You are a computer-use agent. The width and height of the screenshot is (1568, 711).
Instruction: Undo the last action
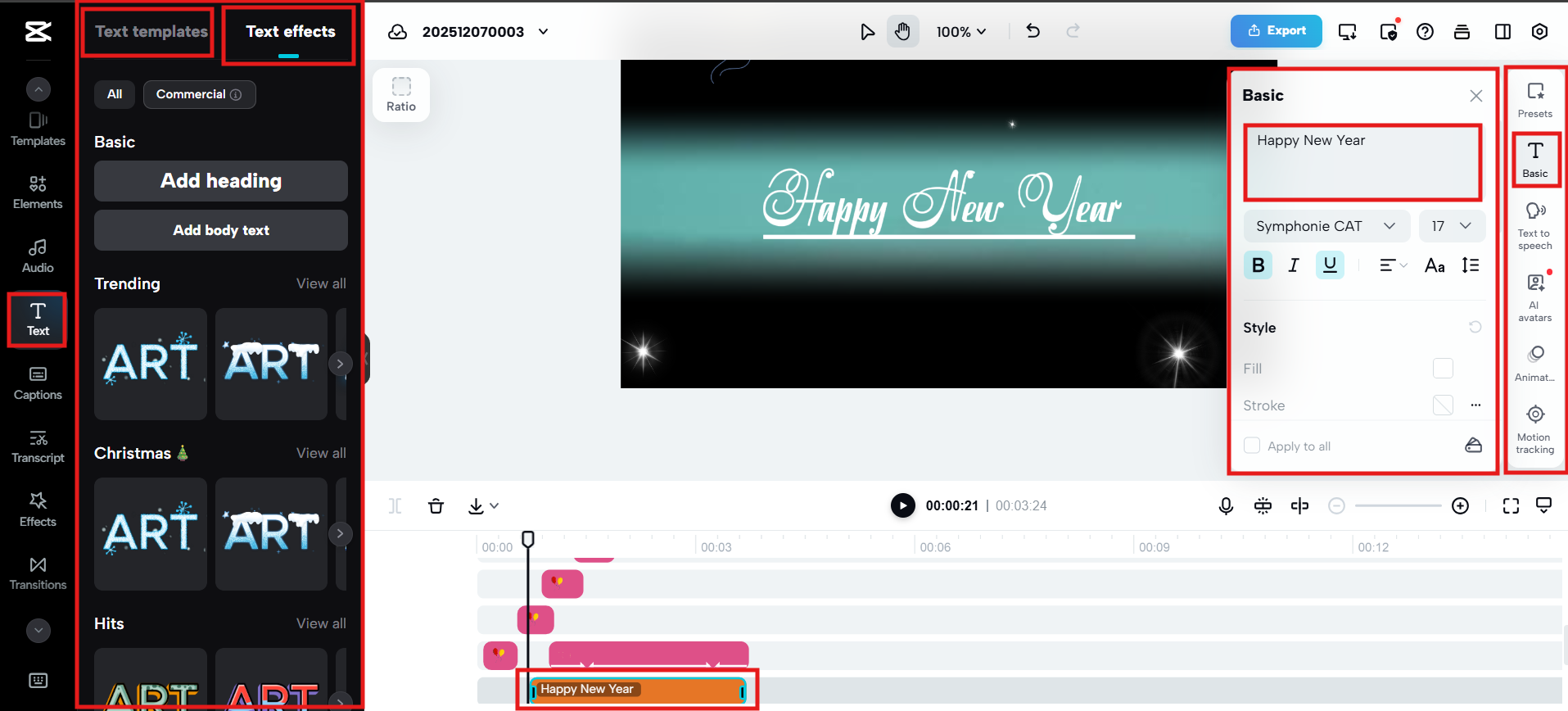1033,31
